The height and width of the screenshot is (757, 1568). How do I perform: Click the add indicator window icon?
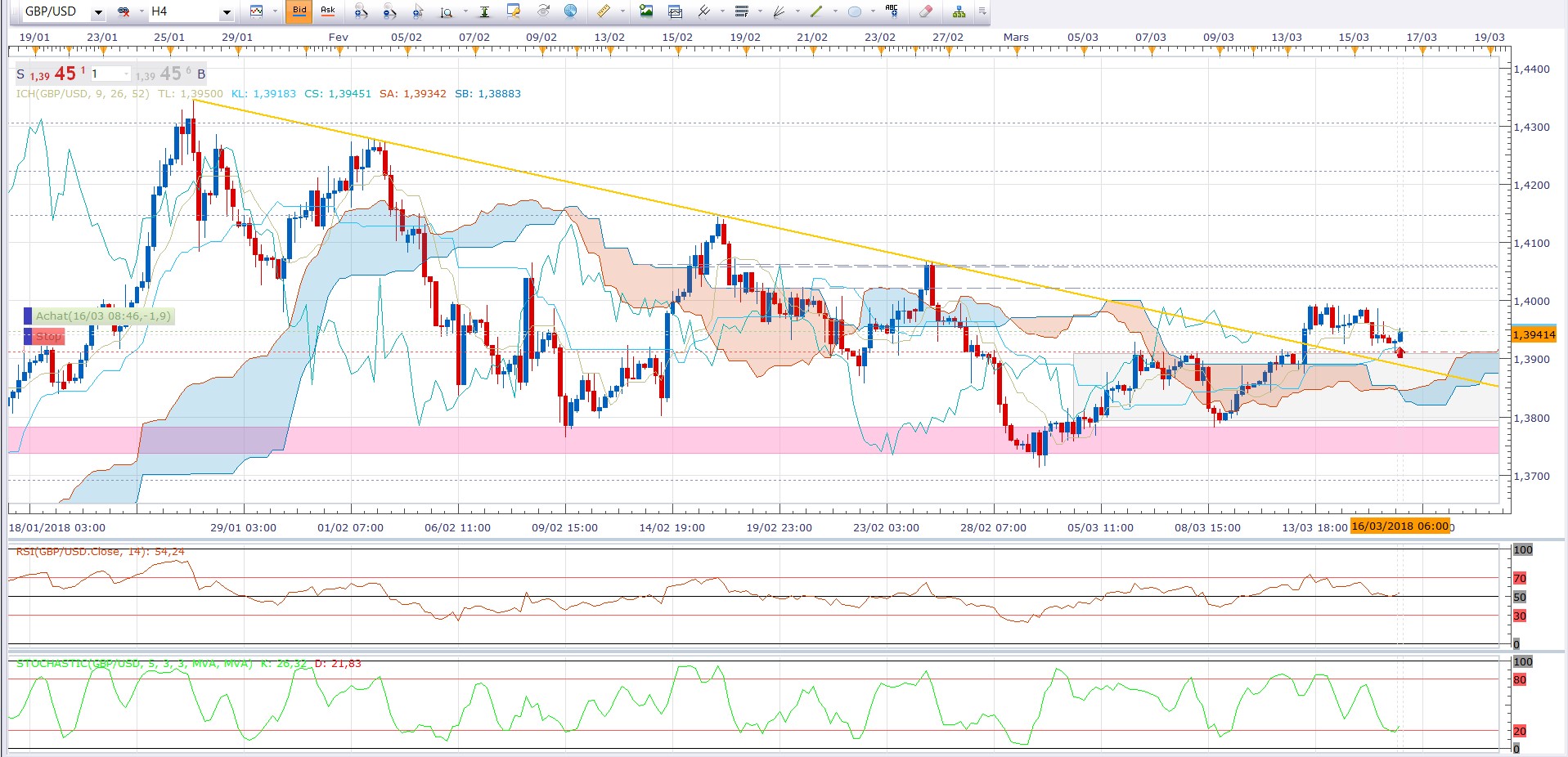click(x=675, y=11)
